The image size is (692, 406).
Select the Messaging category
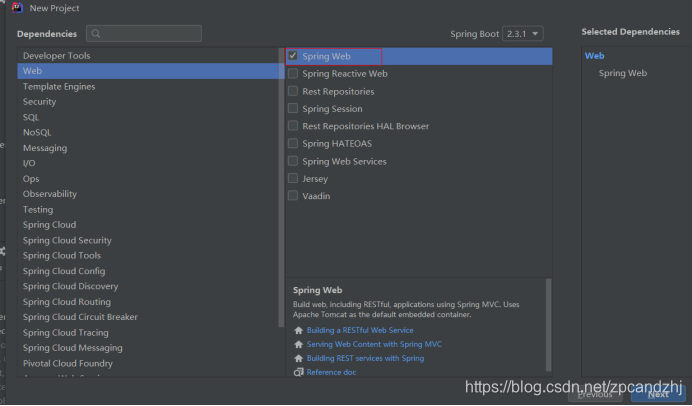[148, 148]
